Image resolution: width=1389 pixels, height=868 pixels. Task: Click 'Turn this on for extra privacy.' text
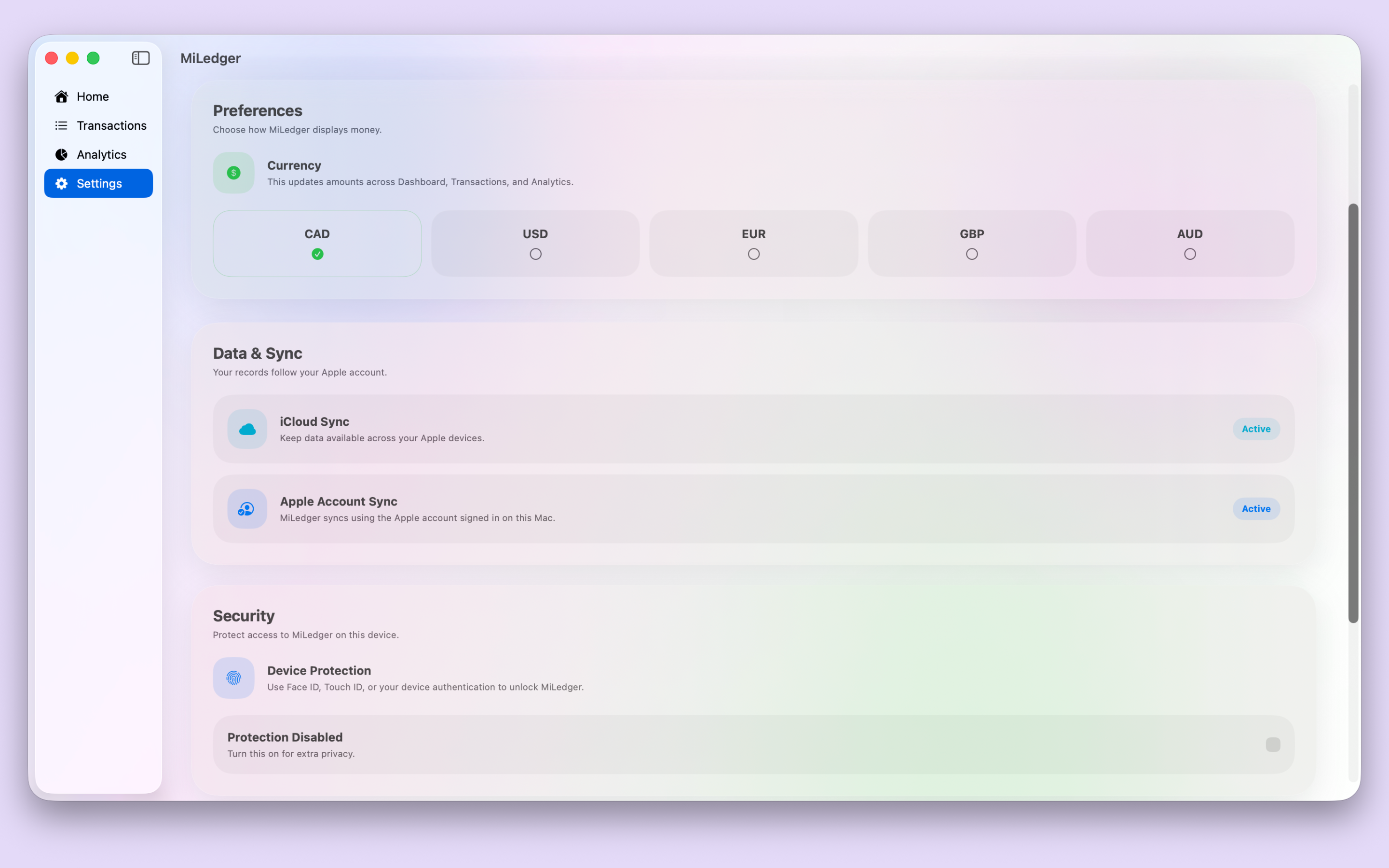291,754
